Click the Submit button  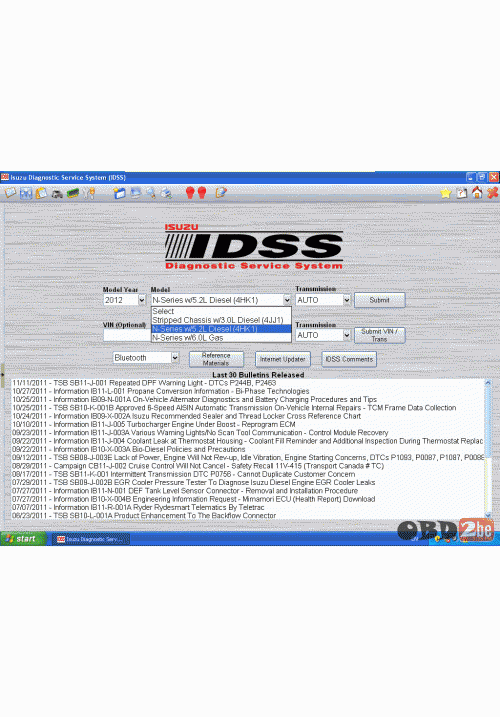pos(379,300)
